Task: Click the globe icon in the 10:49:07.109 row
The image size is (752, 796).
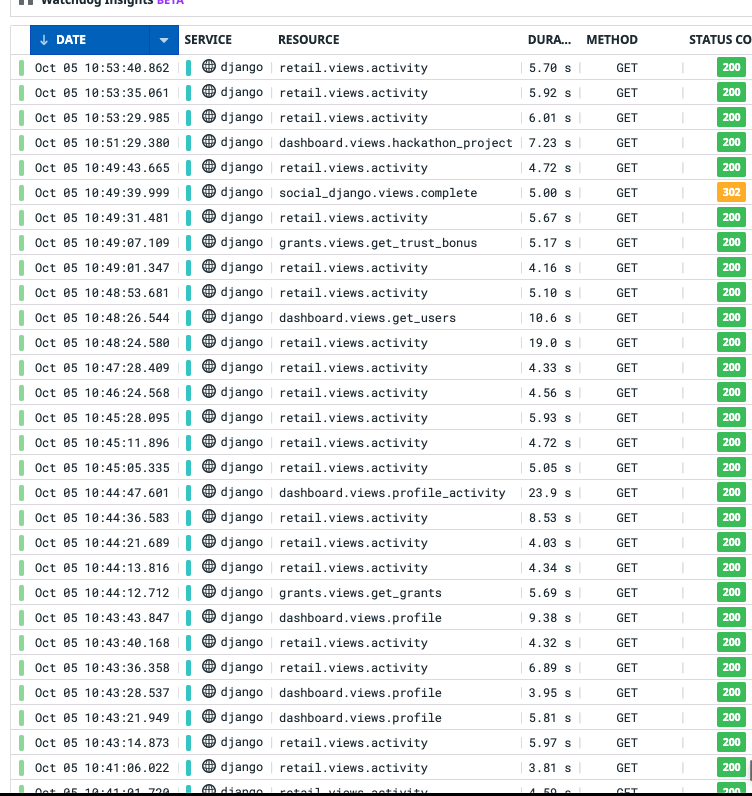Action: pyautogui.click(x=209, y=242)
